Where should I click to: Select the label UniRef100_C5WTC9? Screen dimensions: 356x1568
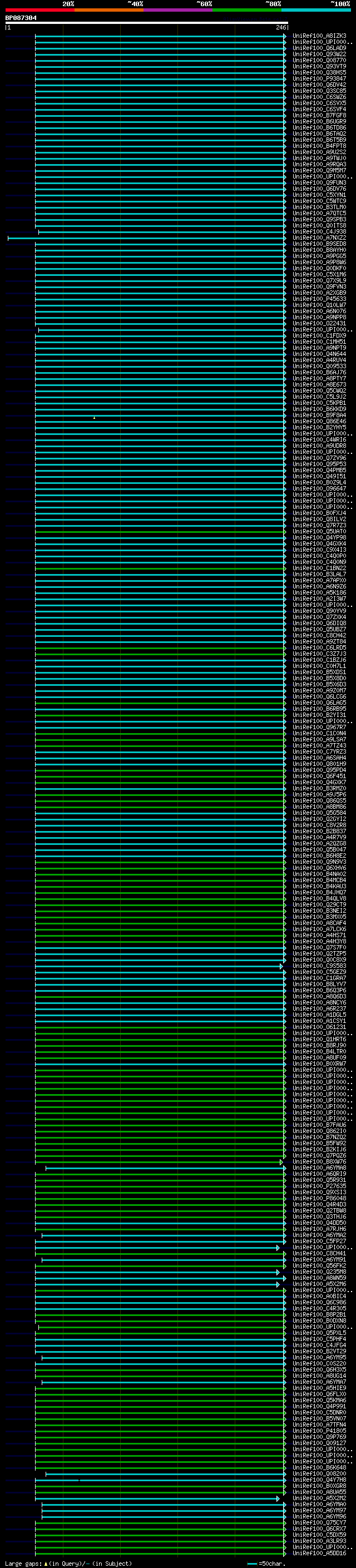[319, 201]
